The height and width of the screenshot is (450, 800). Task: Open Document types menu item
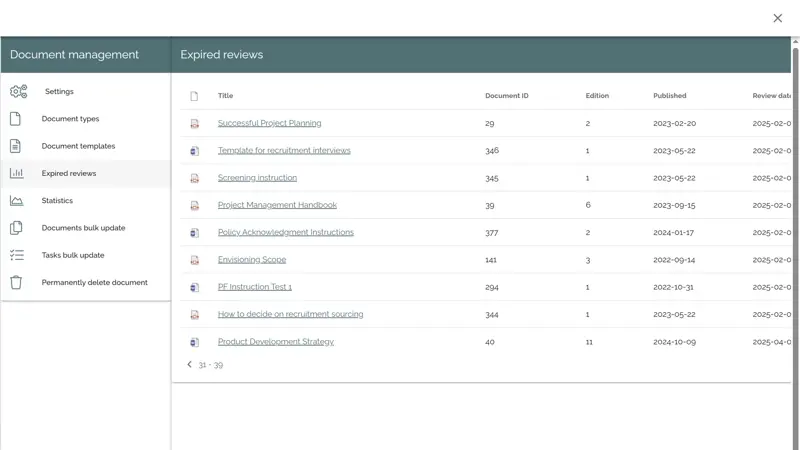pyautogui.click(x=85, y=119)
